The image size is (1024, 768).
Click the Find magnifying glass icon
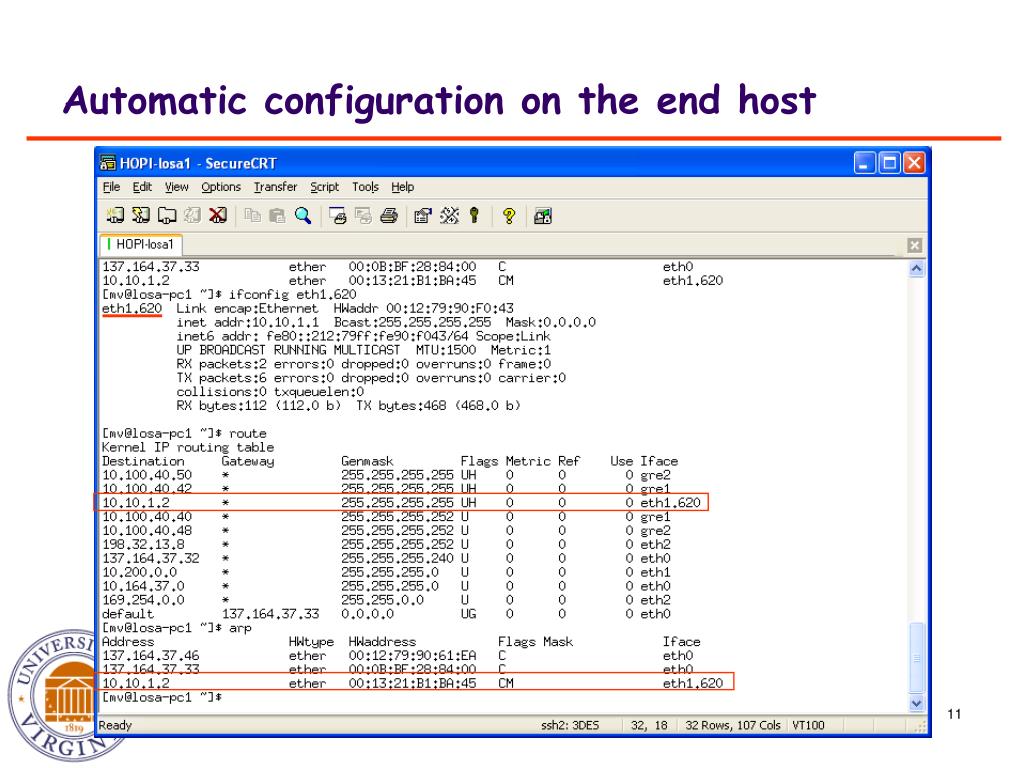pyautogui.click(x=301, y=214)
